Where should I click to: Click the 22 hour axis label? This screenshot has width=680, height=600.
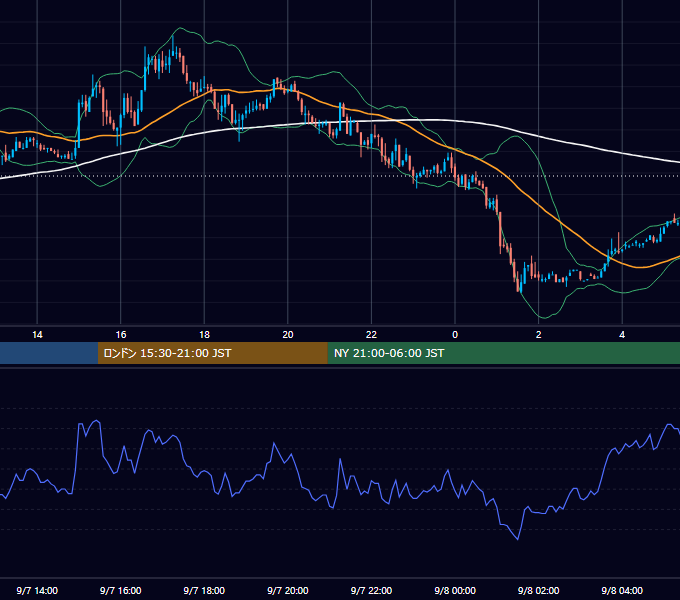tap(371, 335)
